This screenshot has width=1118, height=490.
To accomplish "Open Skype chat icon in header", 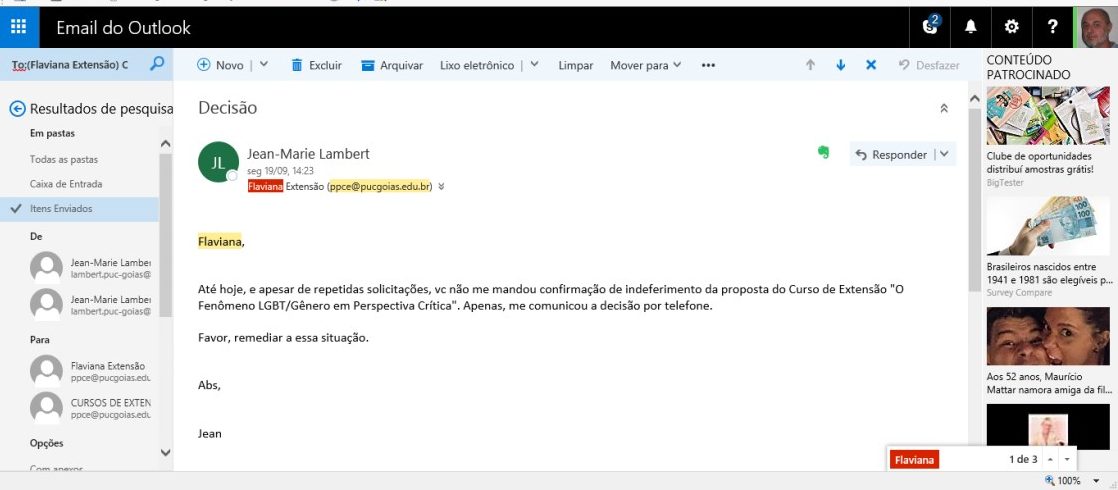I will 930,27.
